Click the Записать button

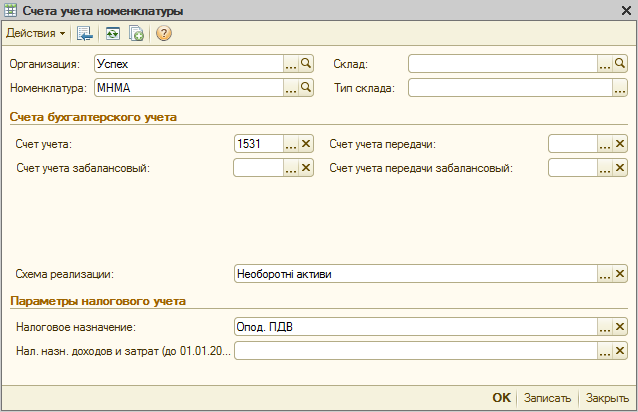pos(548,397)
